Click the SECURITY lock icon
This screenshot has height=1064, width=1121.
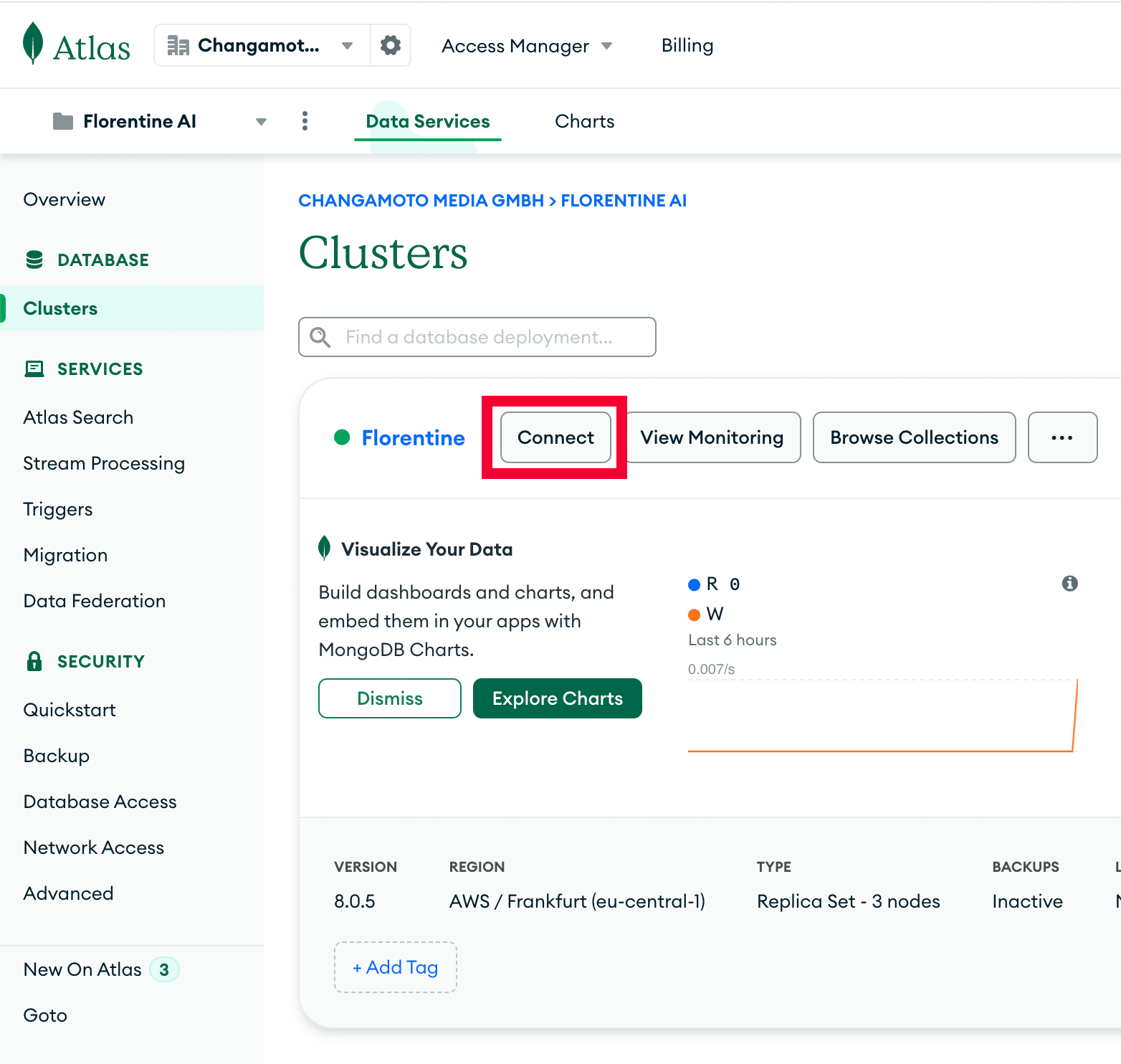tap(34, 661)
